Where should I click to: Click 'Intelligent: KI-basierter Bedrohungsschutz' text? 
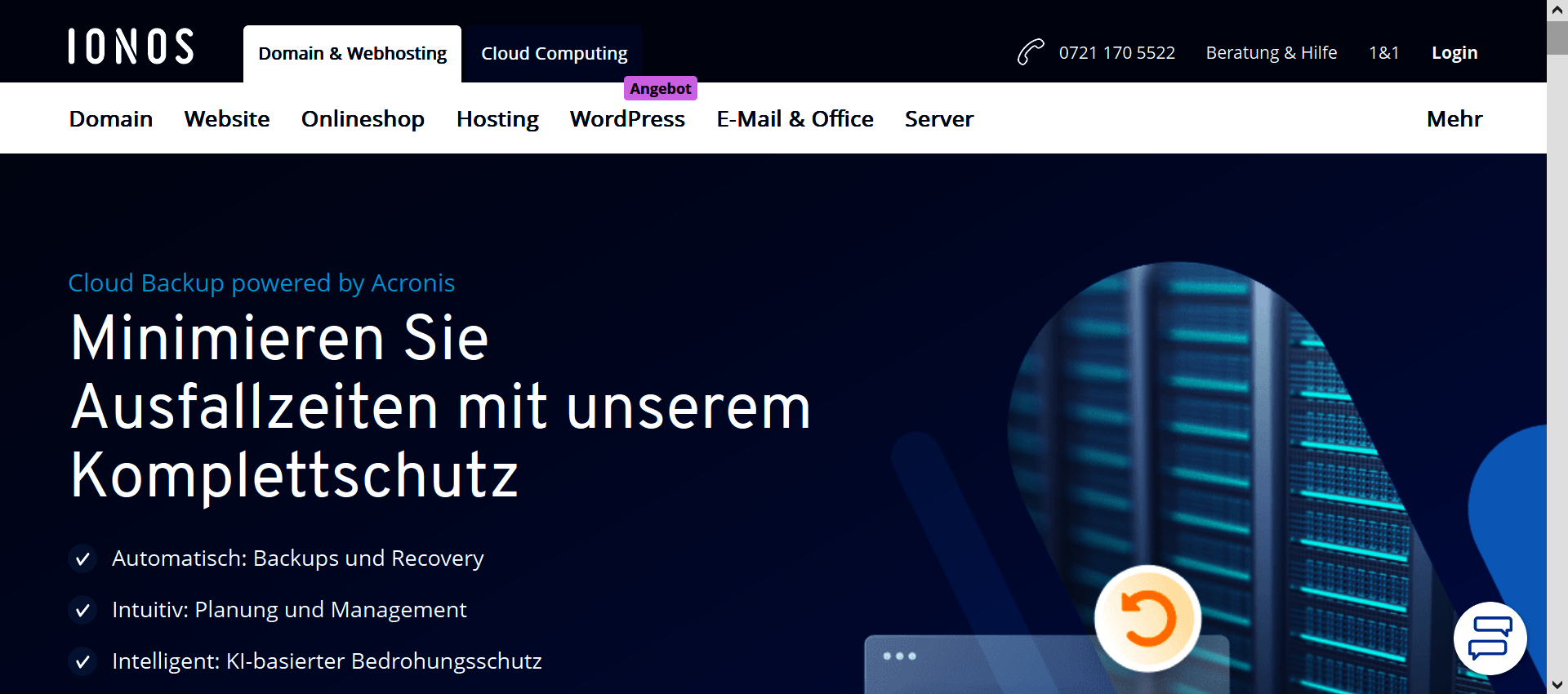(x=327, y=661)
